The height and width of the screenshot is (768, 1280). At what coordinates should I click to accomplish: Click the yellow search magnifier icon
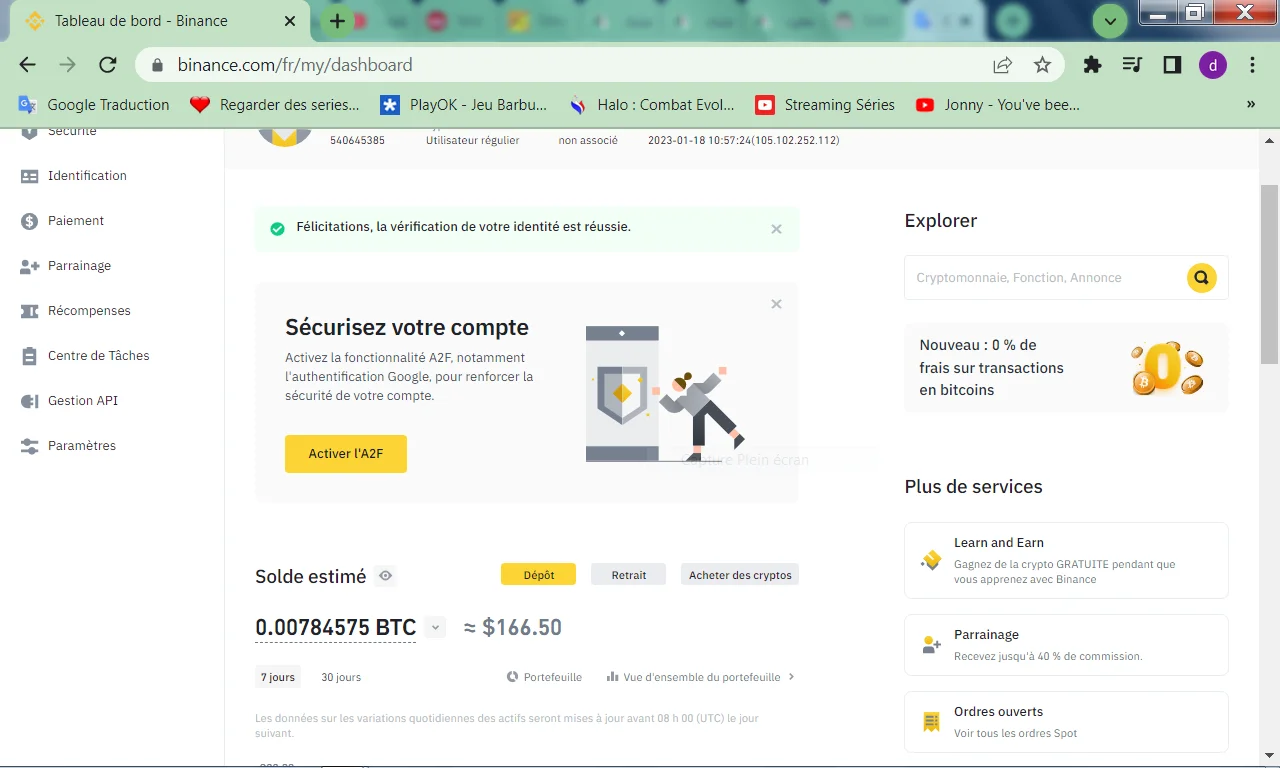click(1201, 278)
